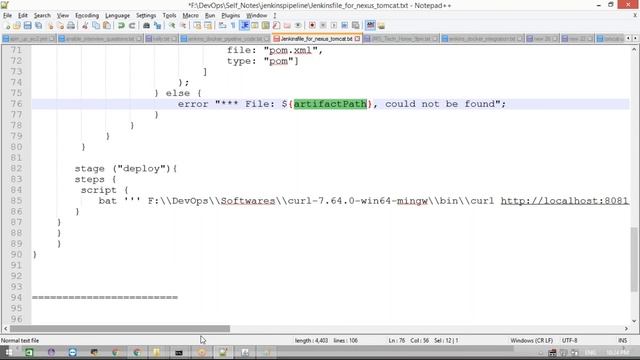Screen dimensions: 640x360
Task: Open the Plugins menu
Action: click(x=231, y=16)
